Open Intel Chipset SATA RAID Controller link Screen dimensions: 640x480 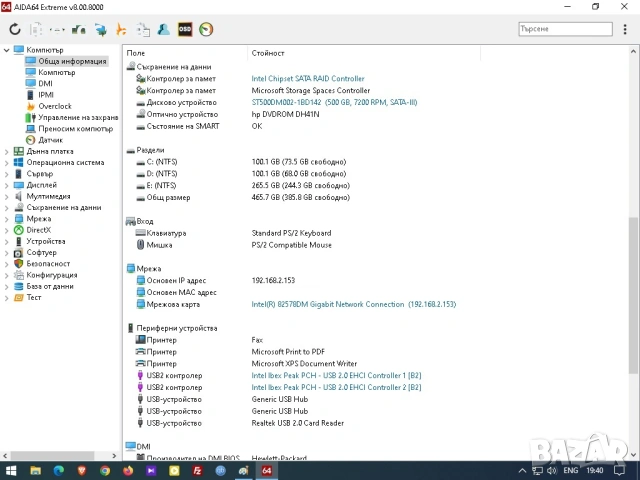point(308,78)
